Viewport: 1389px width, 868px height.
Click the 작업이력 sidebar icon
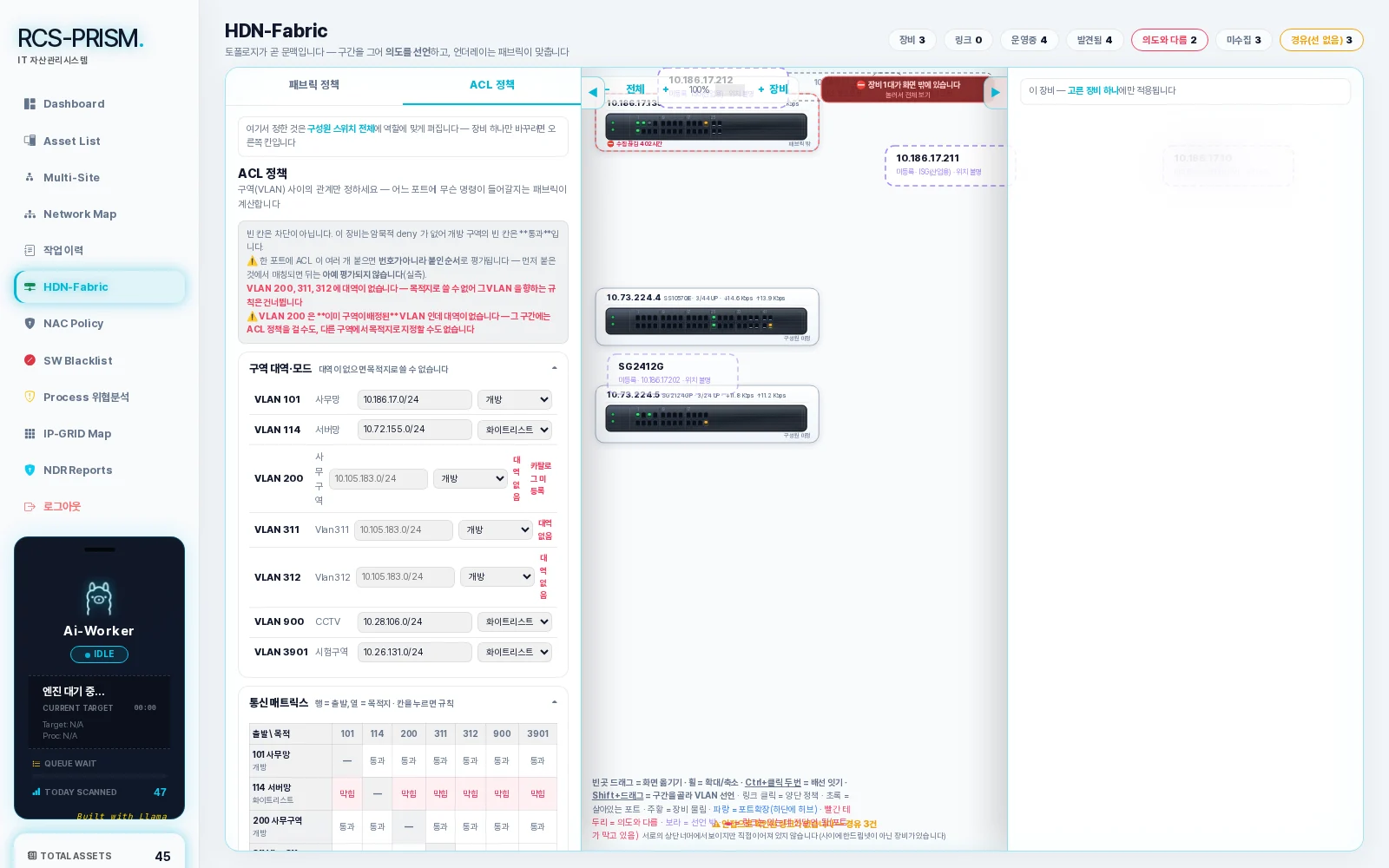click(x=30, y=250)
